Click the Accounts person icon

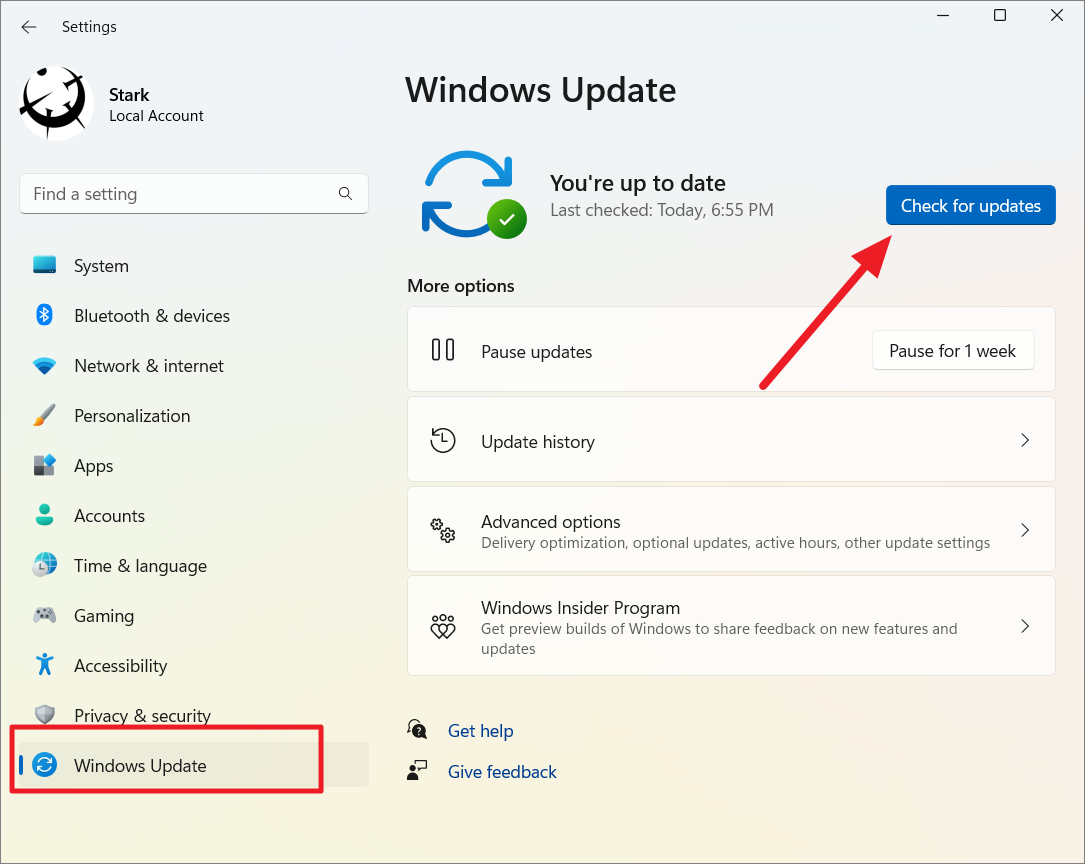tap(44, 515)
